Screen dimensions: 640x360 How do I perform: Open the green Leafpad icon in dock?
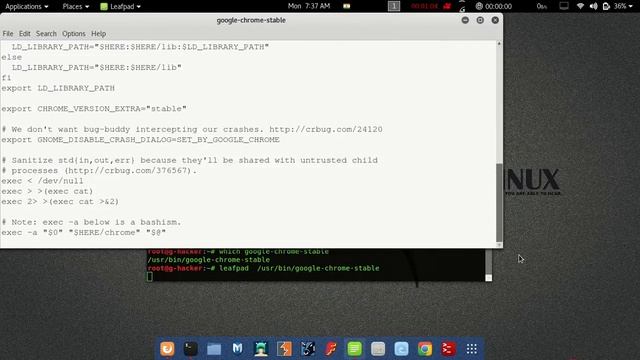click(x=354, y=349)
